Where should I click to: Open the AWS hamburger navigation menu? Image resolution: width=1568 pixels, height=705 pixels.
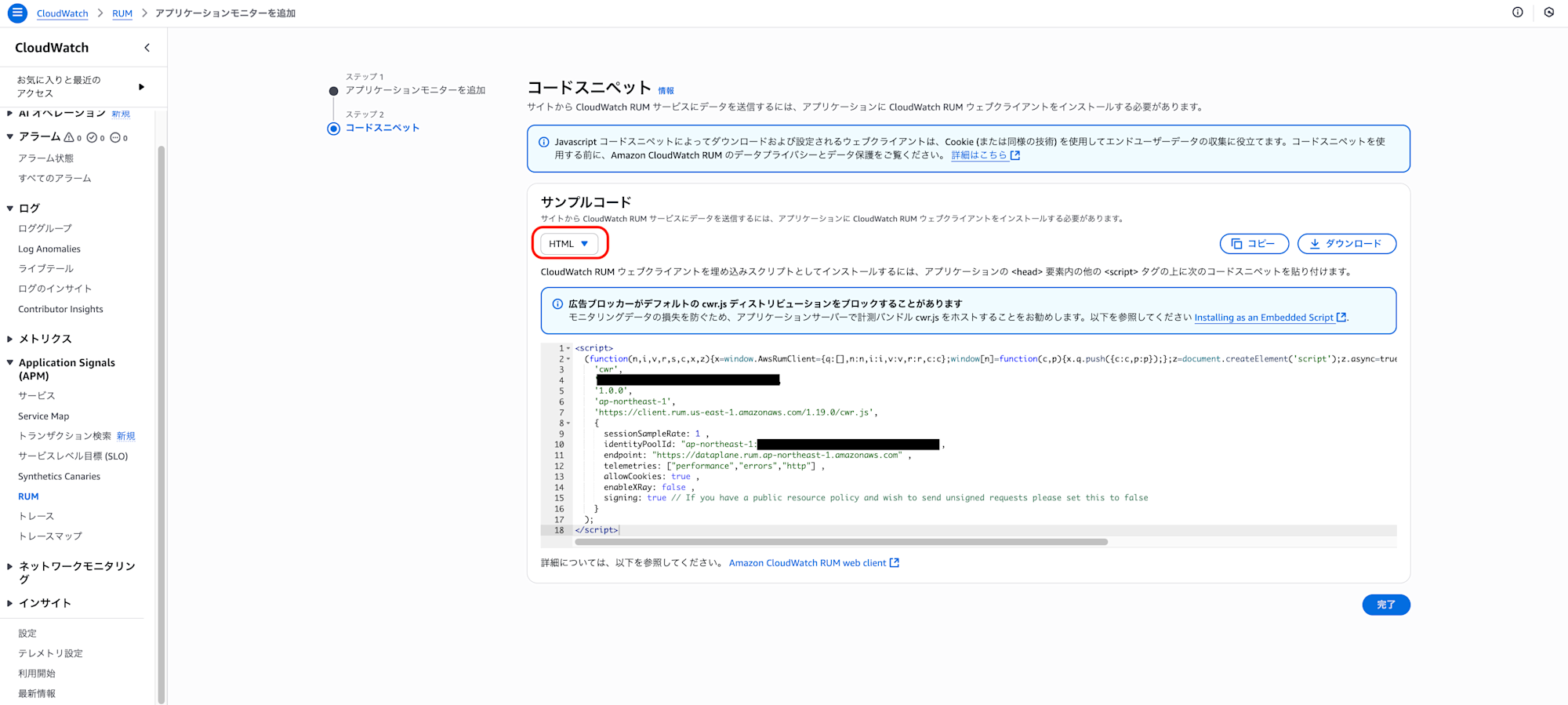[17, 13]
